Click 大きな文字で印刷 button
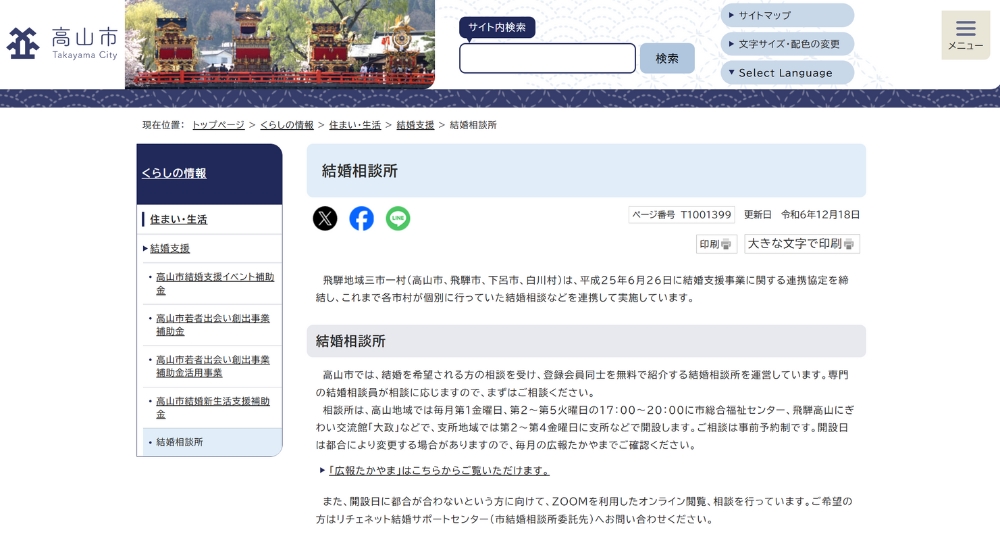This screenshot has width=1000, height=540. point(801,244)
